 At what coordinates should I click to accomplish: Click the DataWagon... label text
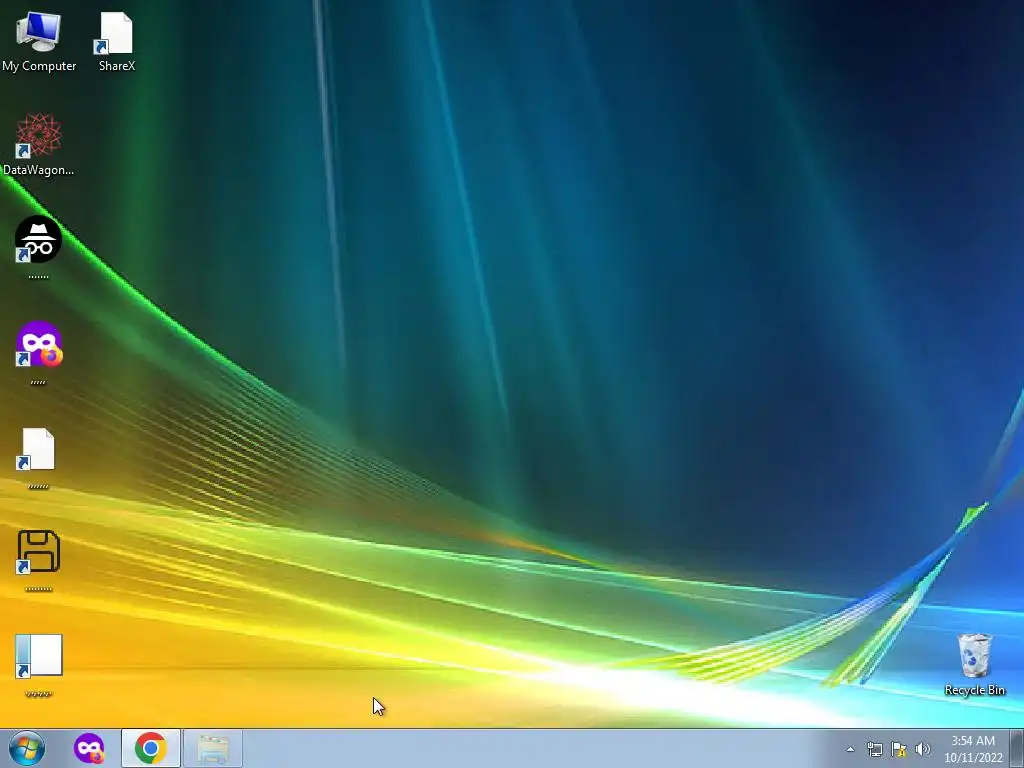pos(39,170)
